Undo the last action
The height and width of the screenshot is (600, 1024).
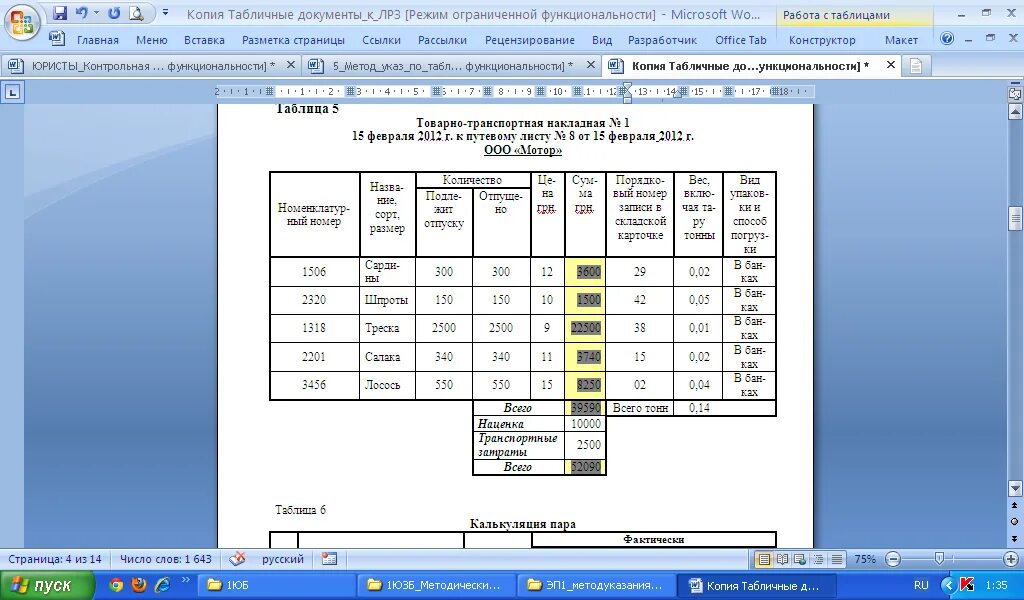pos(81,13)
